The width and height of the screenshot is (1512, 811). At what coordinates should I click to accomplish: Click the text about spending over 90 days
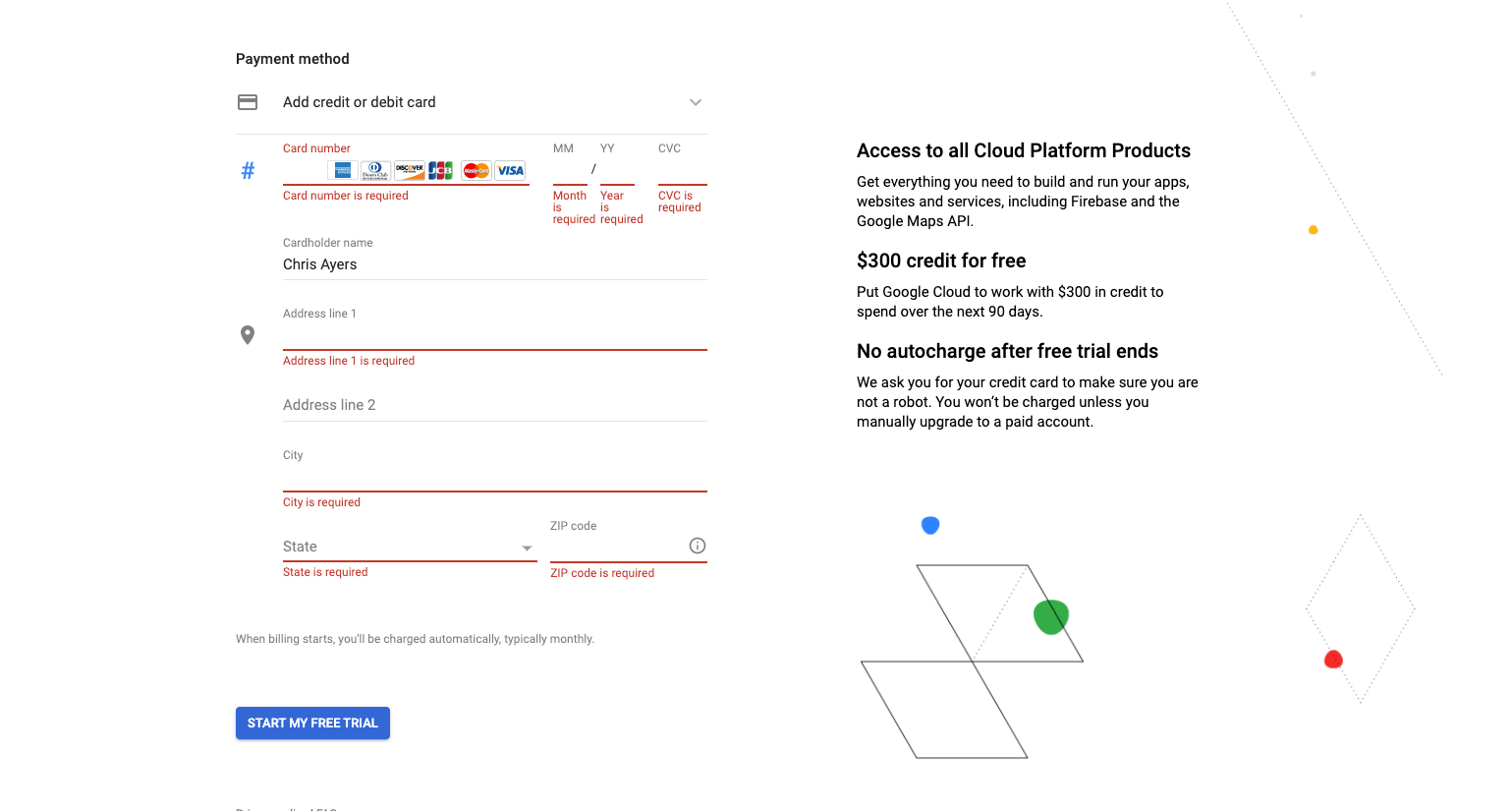1010,302
